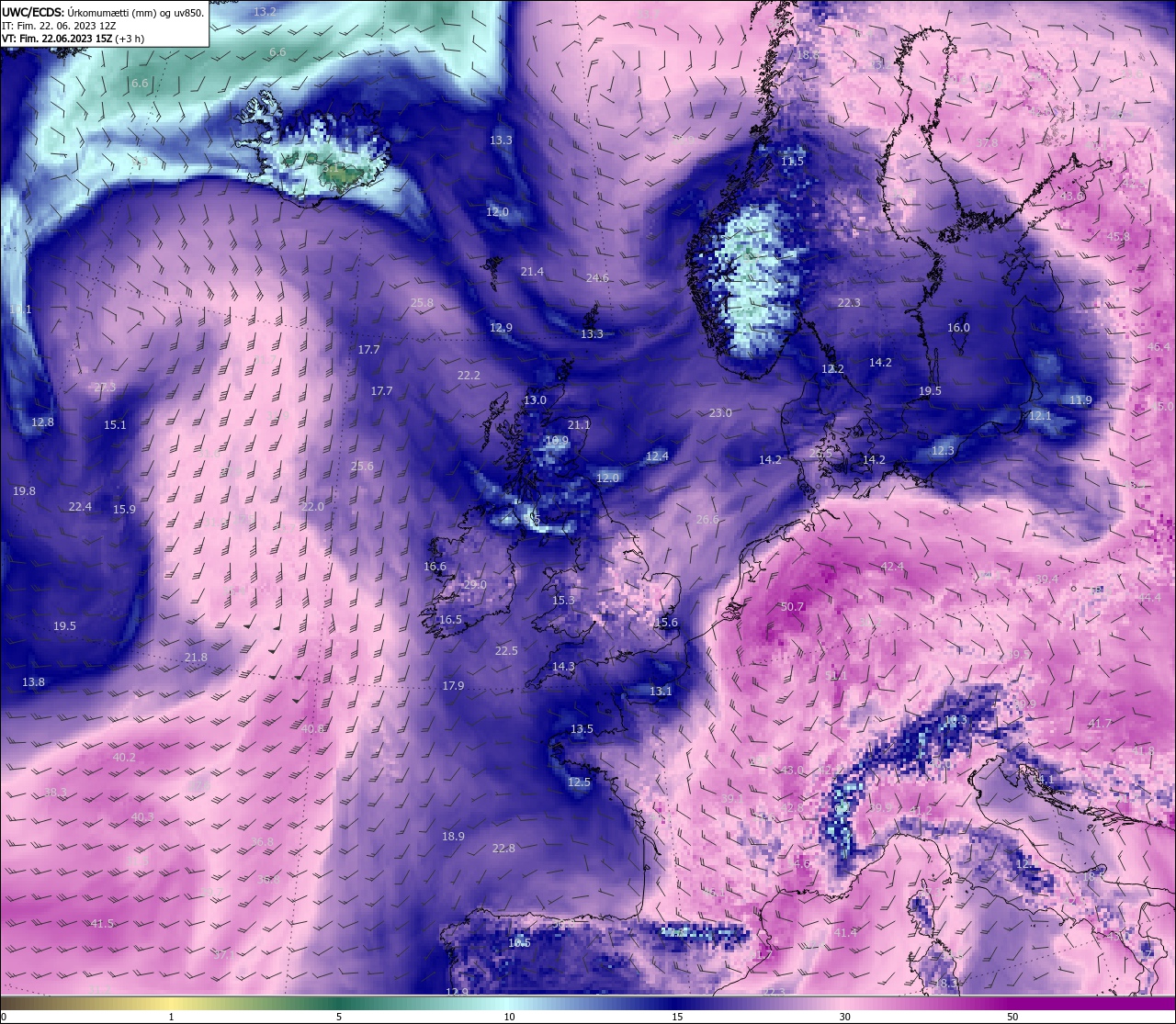The width and height of the screenshot is (1176, 1024).
Task: Click the 45.8 value label
Action: coord(1118,237)
